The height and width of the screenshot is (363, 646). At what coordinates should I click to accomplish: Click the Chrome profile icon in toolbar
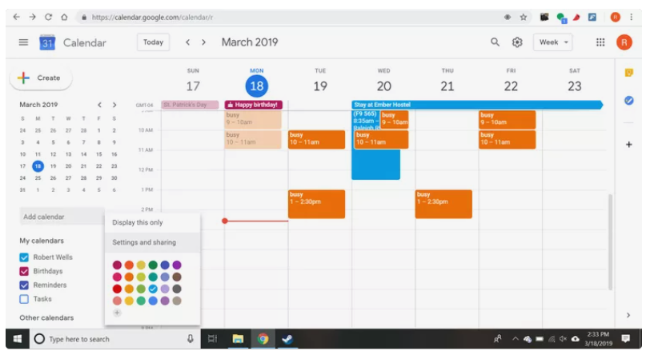tap(615, 17)
